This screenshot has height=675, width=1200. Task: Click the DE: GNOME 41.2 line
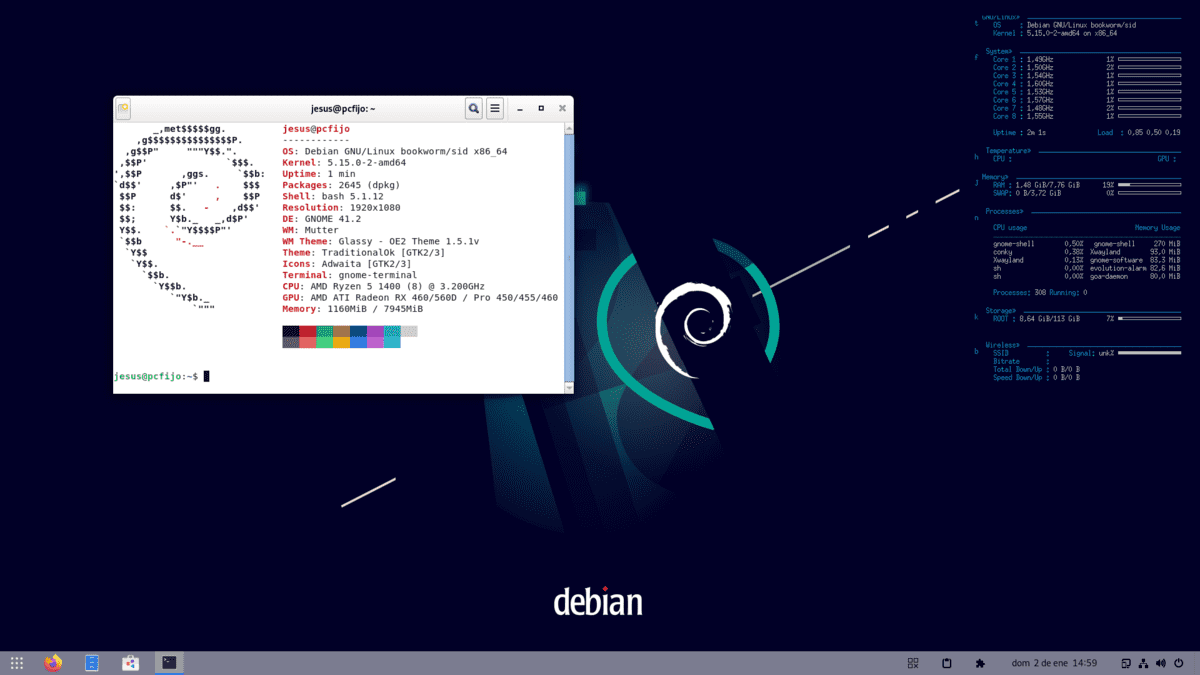click(322, 218)
